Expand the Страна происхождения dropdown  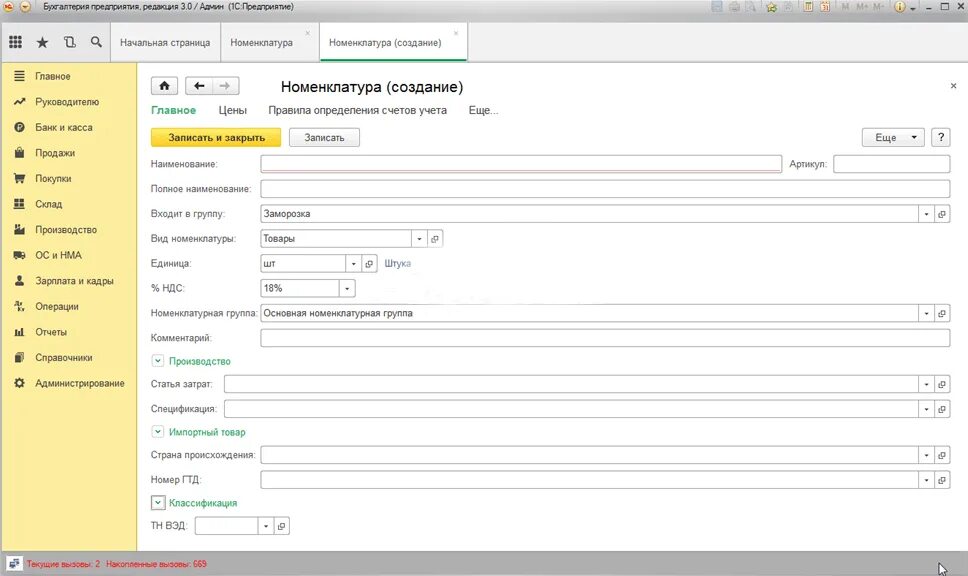[926, 455]
